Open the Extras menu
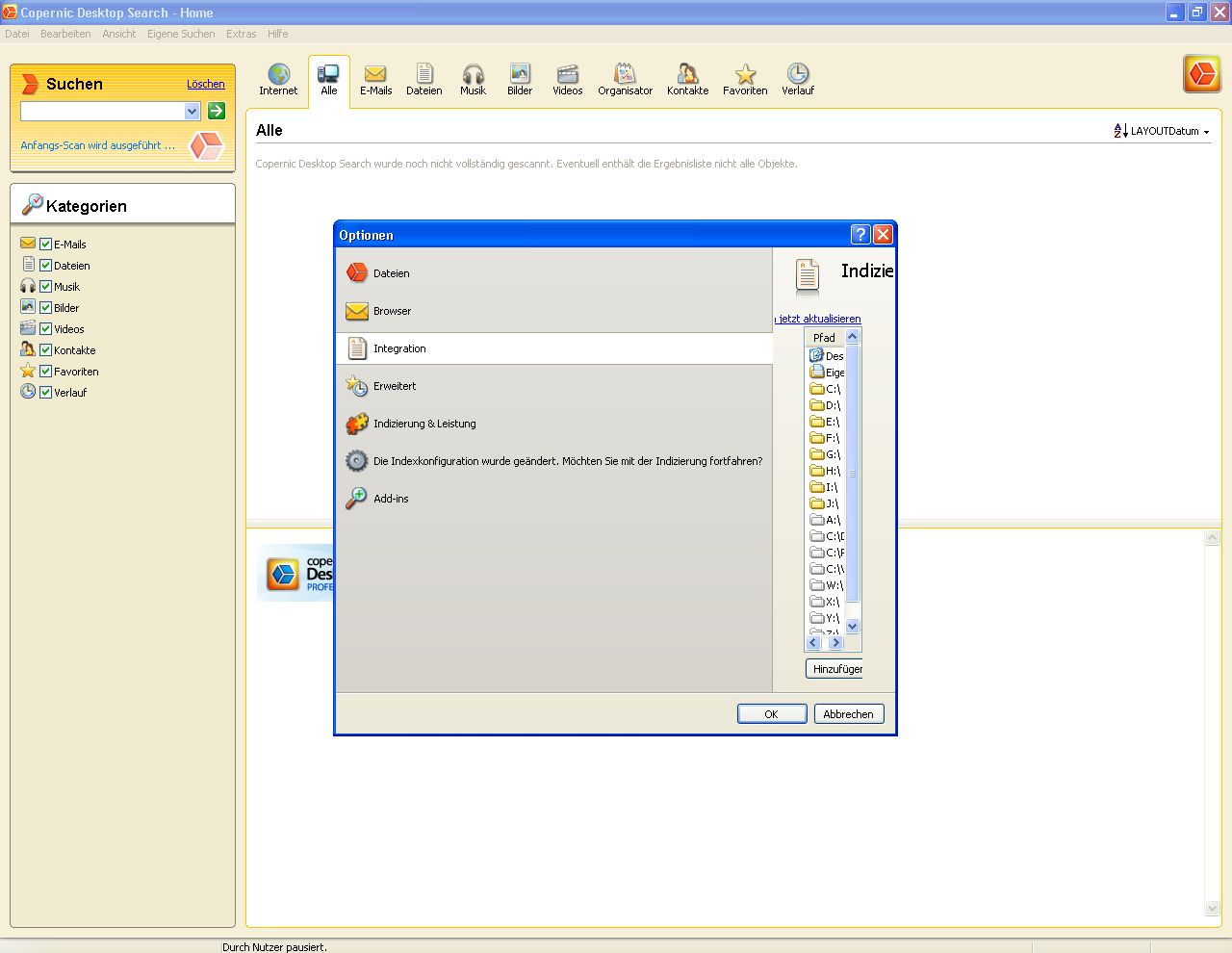Image resolution: width=1232 pixels, height=953 pixels. pyautogui.click(x=242, y=34)
